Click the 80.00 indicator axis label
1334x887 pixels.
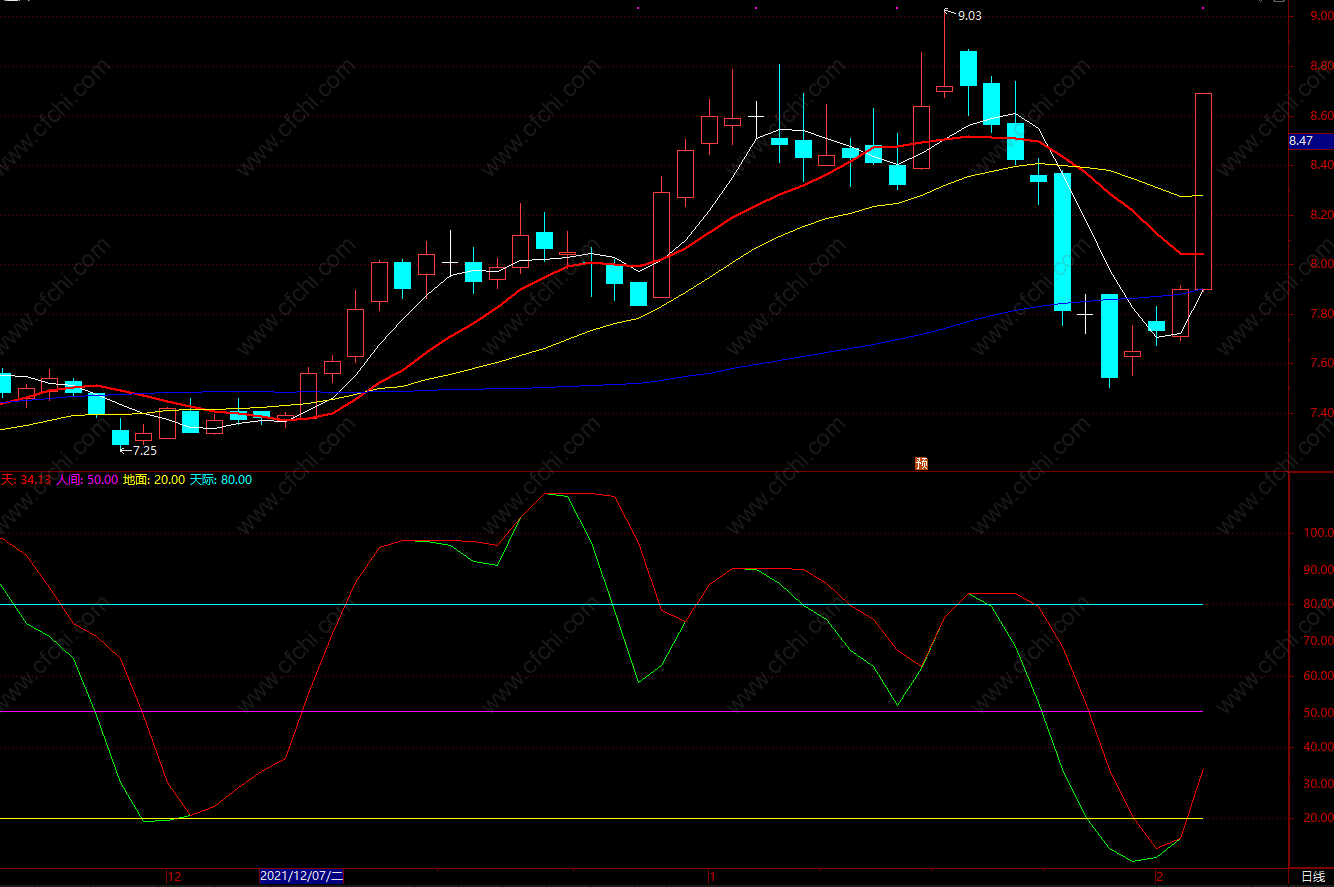click(1320, 604)
